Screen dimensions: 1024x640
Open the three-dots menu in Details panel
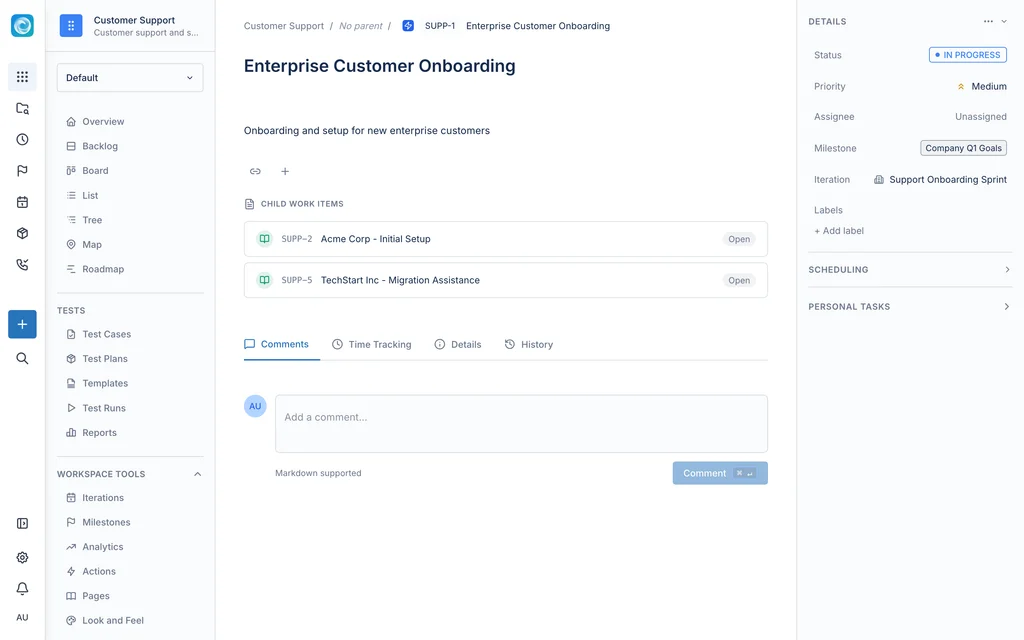point(988,22)
